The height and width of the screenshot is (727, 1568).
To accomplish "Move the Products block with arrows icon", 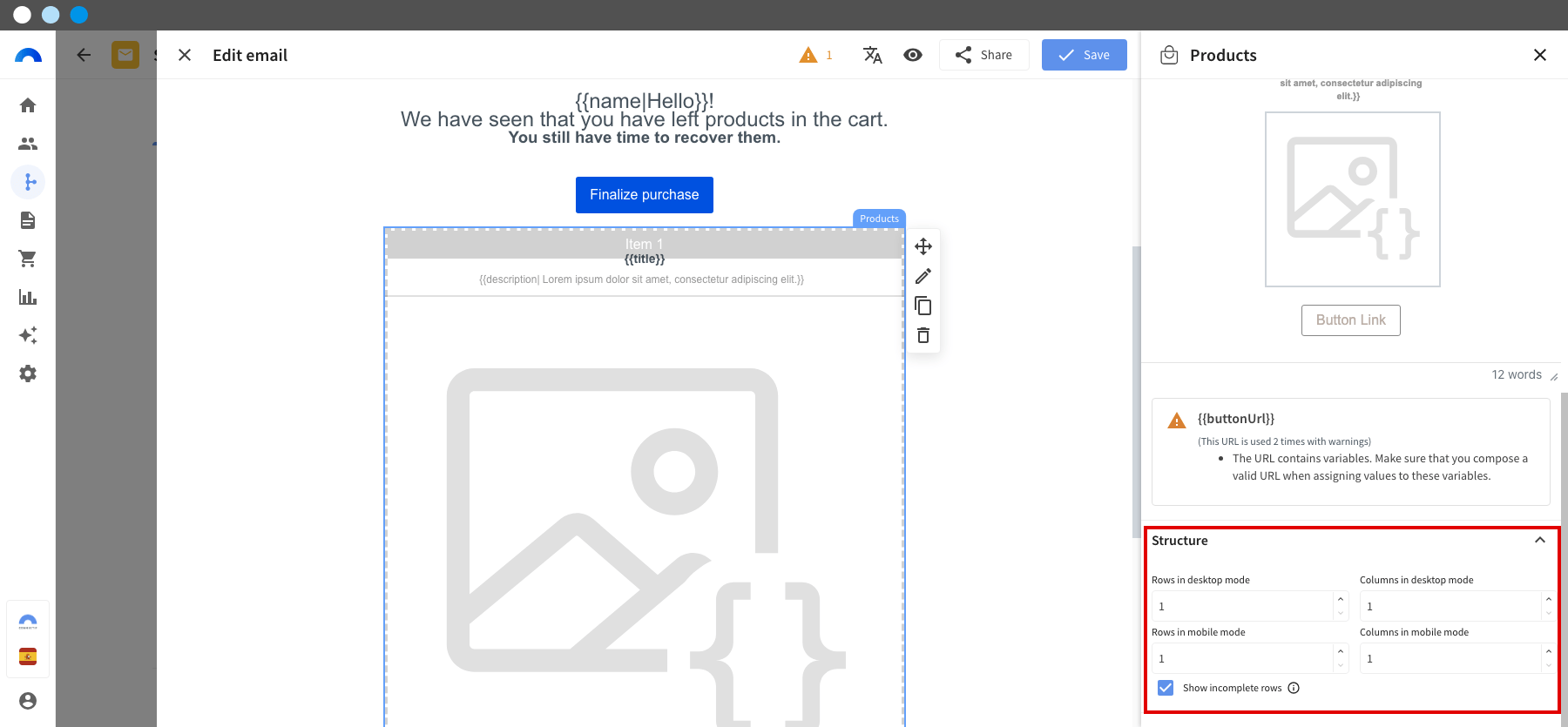I will click(x=923, y=246).
